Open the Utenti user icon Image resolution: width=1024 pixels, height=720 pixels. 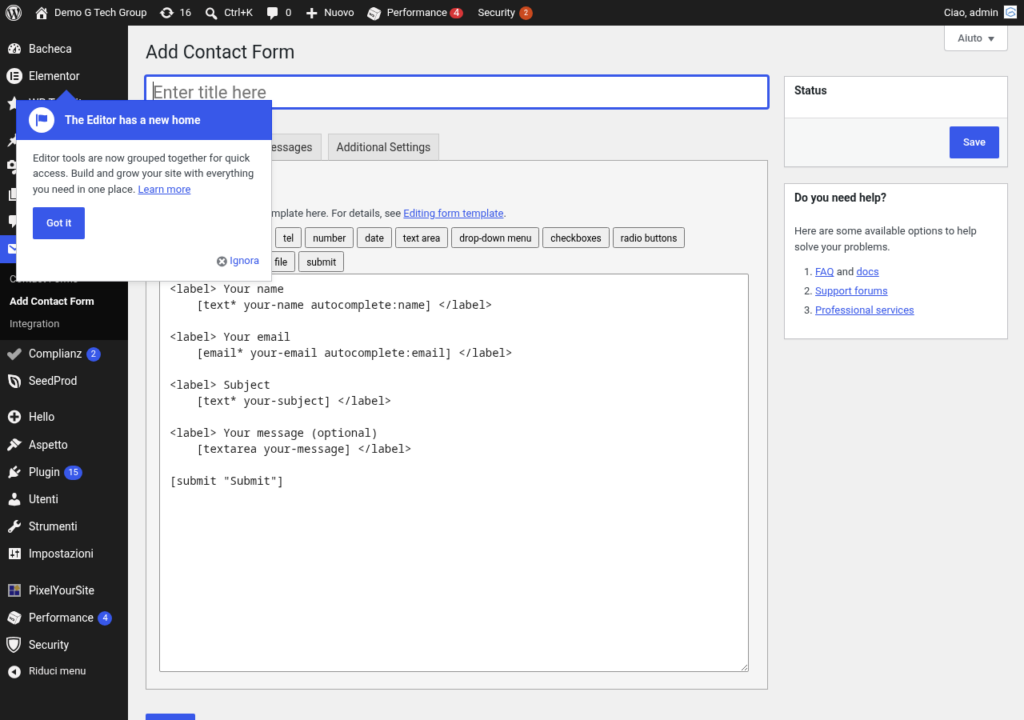pos(14,499)
